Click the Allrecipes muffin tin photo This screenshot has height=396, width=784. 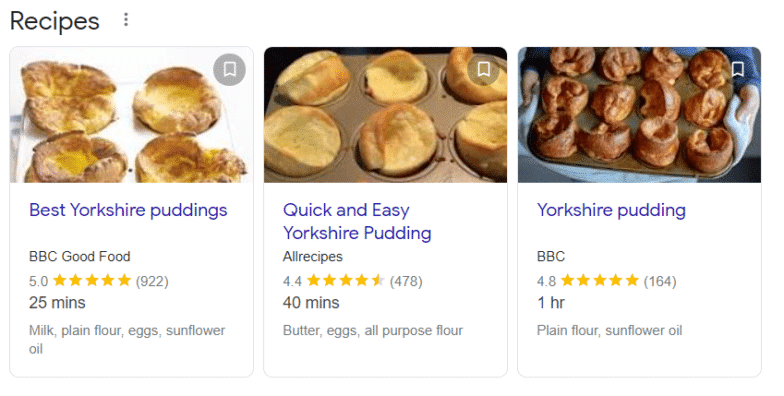(386, 114)
